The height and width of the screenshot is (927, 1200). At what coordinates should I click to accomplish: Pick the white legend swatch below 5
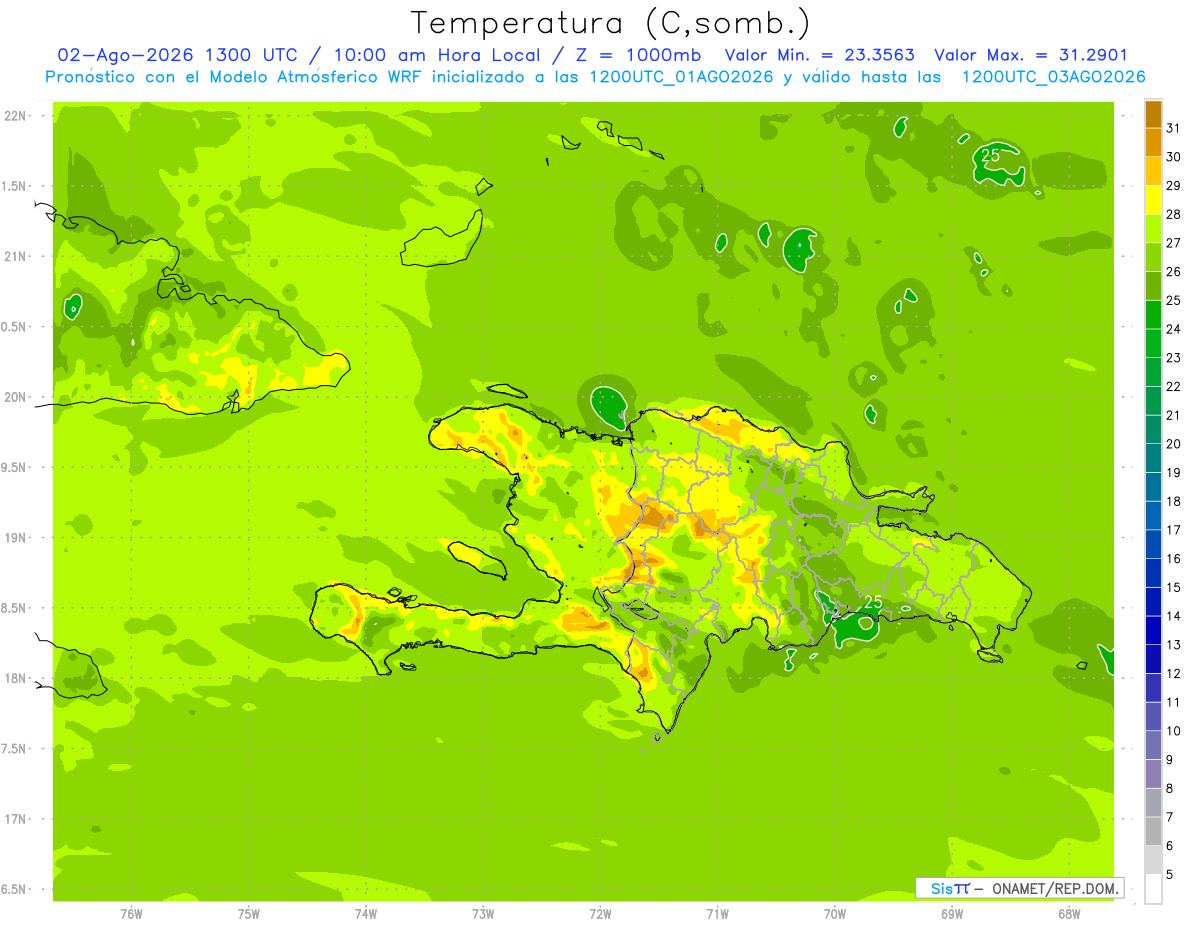tap(1153, 889)
